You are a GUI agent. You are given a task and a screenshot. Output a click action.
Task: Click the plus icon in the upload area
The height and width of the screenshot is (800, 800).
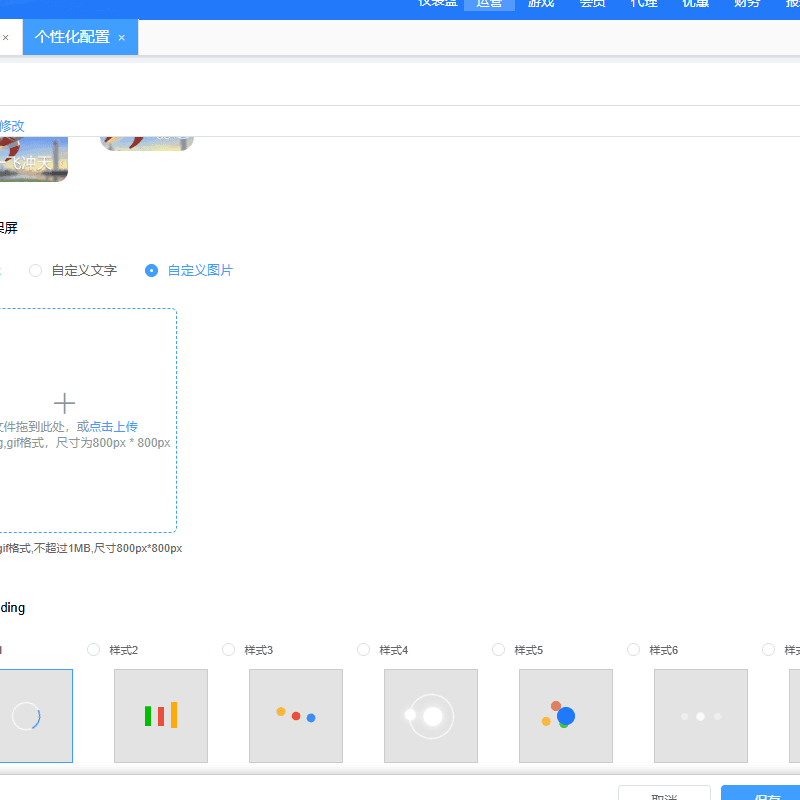pyautogui.click(x=64, y=403)
